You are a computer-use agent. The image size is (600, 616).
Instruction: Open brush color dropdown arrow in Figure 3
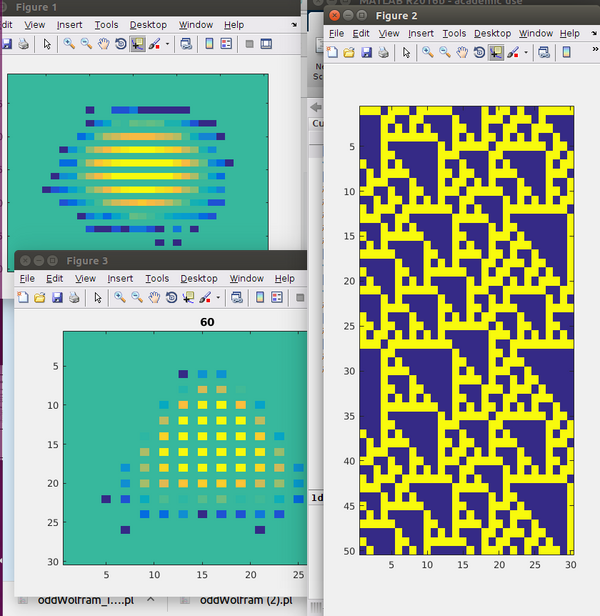pyautogui.click(x=218, y=297)
